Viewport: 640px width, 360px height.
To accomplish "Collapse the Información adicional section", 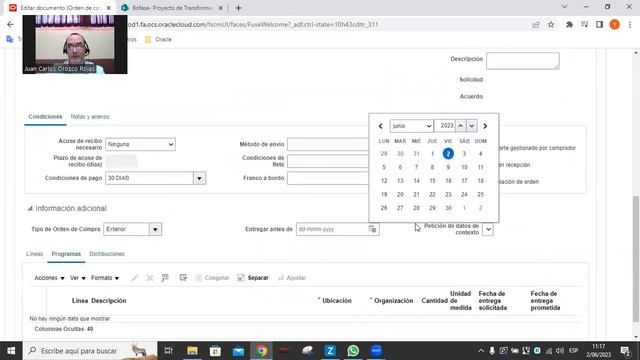I will [x=30, y=209].
